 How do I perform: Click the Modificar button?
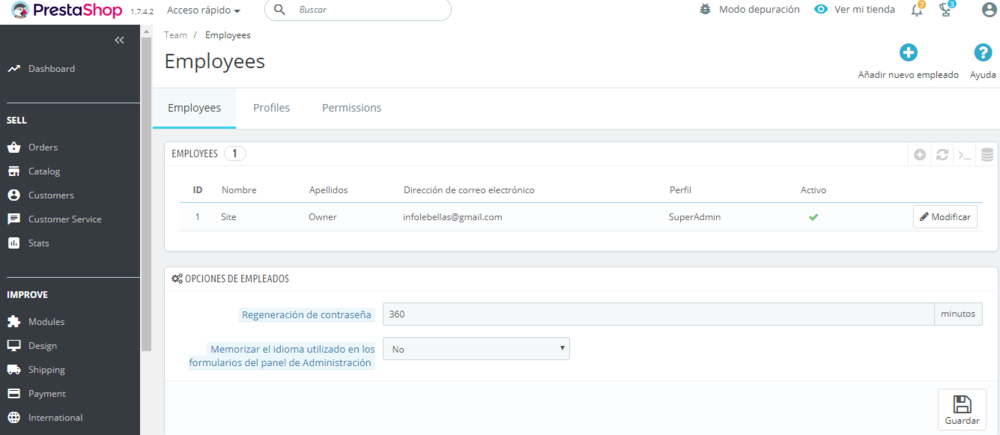[945, 217]
